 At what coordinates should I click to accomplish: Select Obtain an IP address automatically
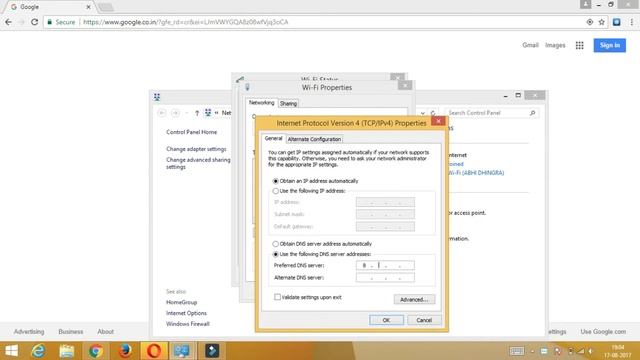[x=276, y=181]
